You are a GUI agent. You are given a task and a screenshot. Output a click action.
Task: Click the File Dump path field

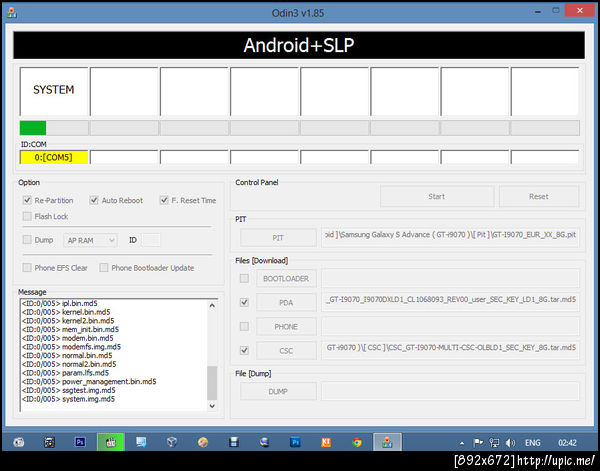[450, 391]
